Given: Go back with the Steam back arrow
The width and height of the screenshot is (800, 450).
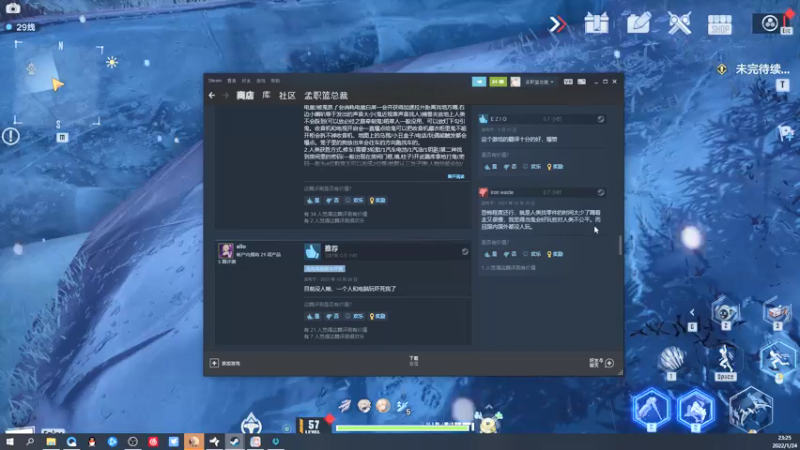Looking at the screenshot, I should point(212,95).
